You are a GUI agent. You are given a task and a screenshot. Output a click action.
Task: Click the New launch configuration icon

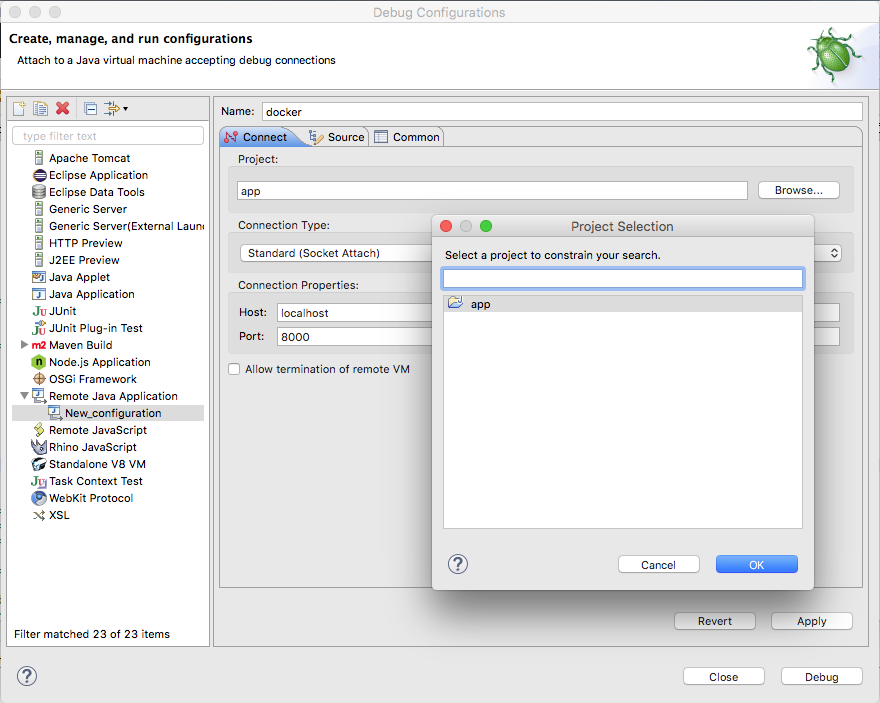(20, 108)
